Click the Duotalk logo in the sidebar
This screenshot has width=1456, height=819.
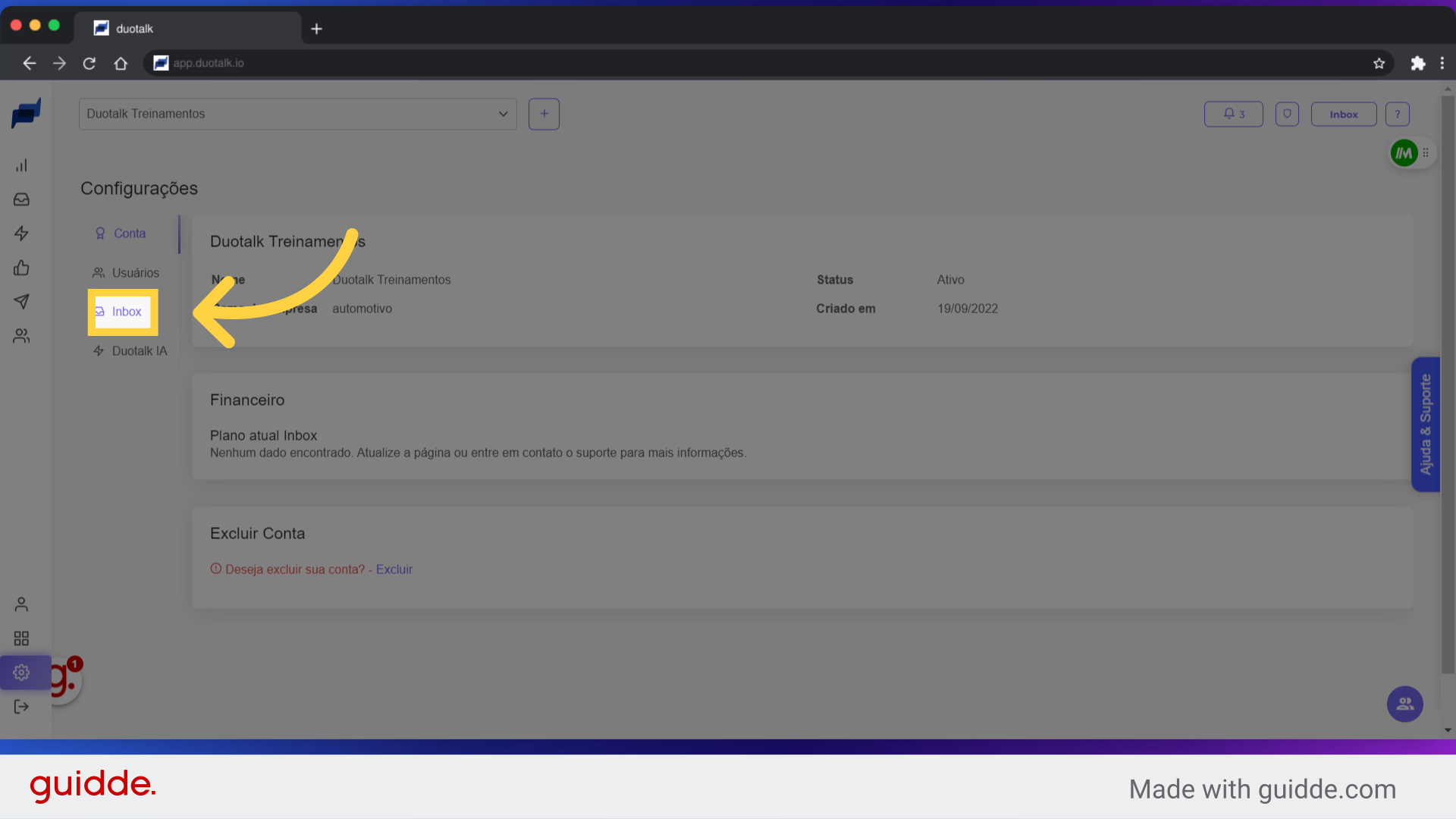pos(26,114)
